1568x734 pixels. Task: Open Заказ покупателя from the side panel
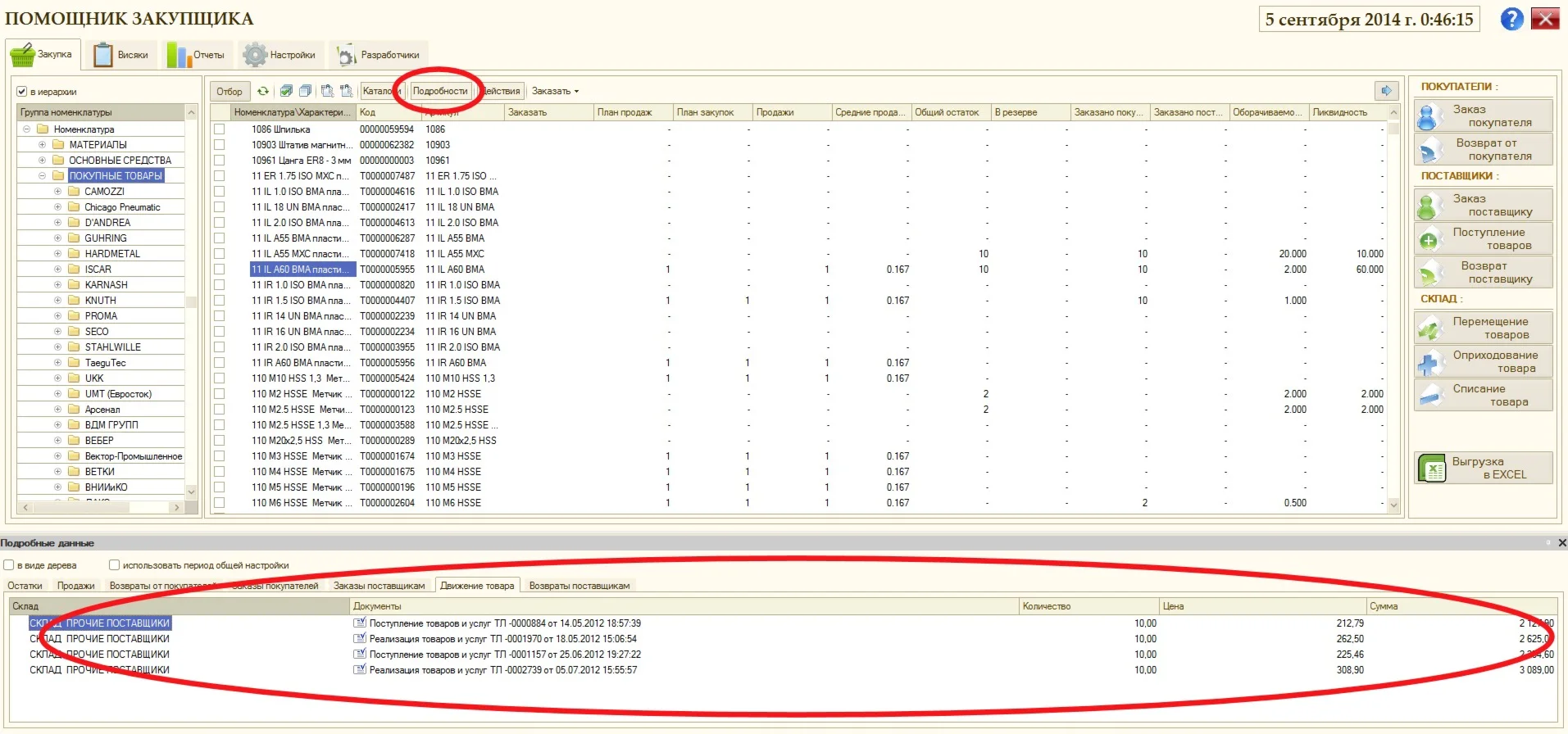[x=1484, y=116]
